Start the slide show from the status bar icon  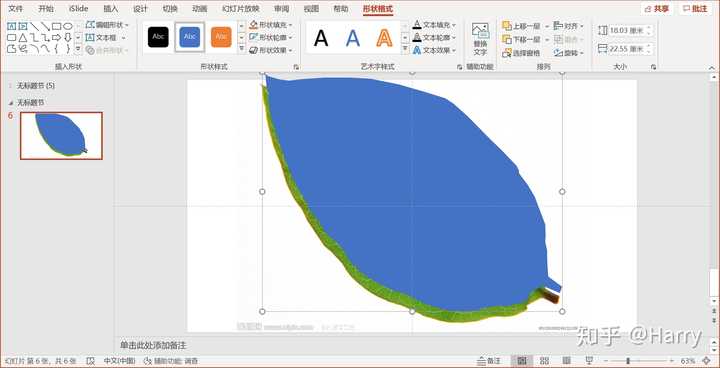click(x=589, y=361)
